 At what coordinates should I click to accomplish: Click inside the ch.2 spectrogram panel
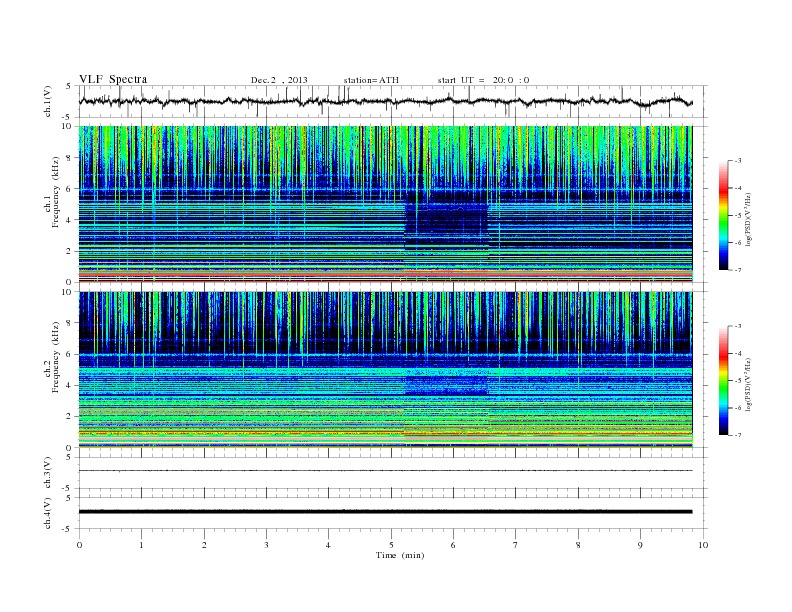385,370
